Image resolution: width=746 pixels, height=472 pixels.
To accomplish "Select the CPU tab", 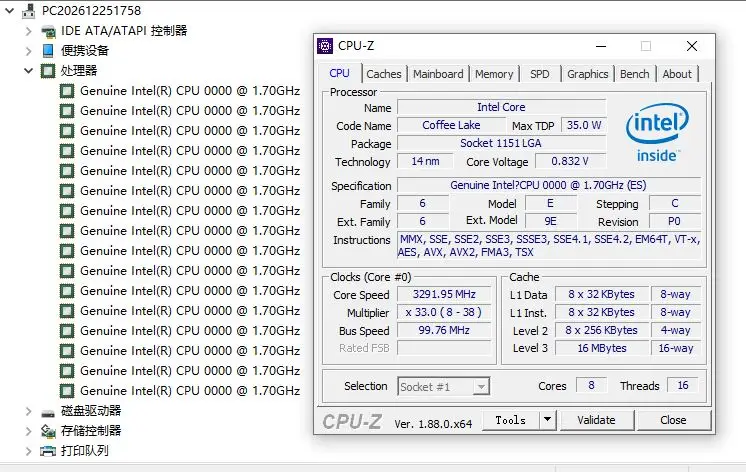I will click(339, 73).
